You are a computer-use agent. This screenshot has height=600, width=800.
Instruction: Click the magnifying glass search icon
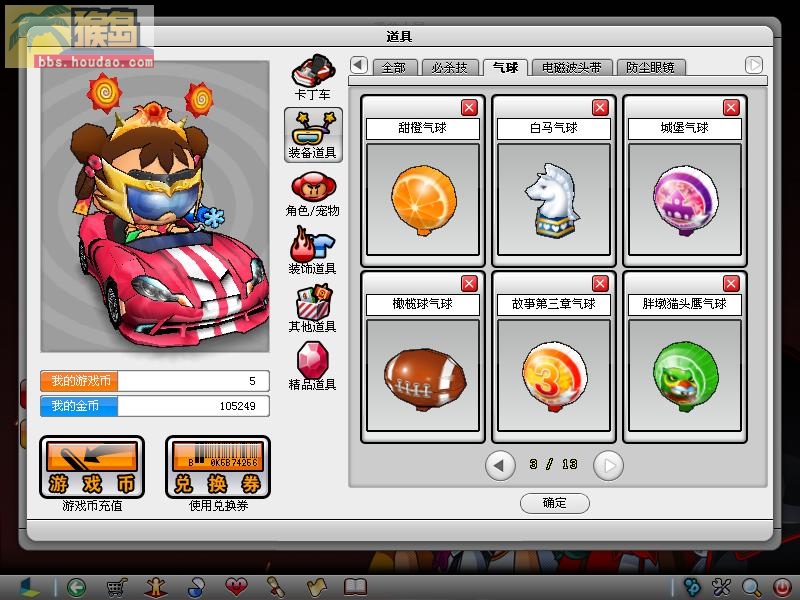[x=752, y=587]
